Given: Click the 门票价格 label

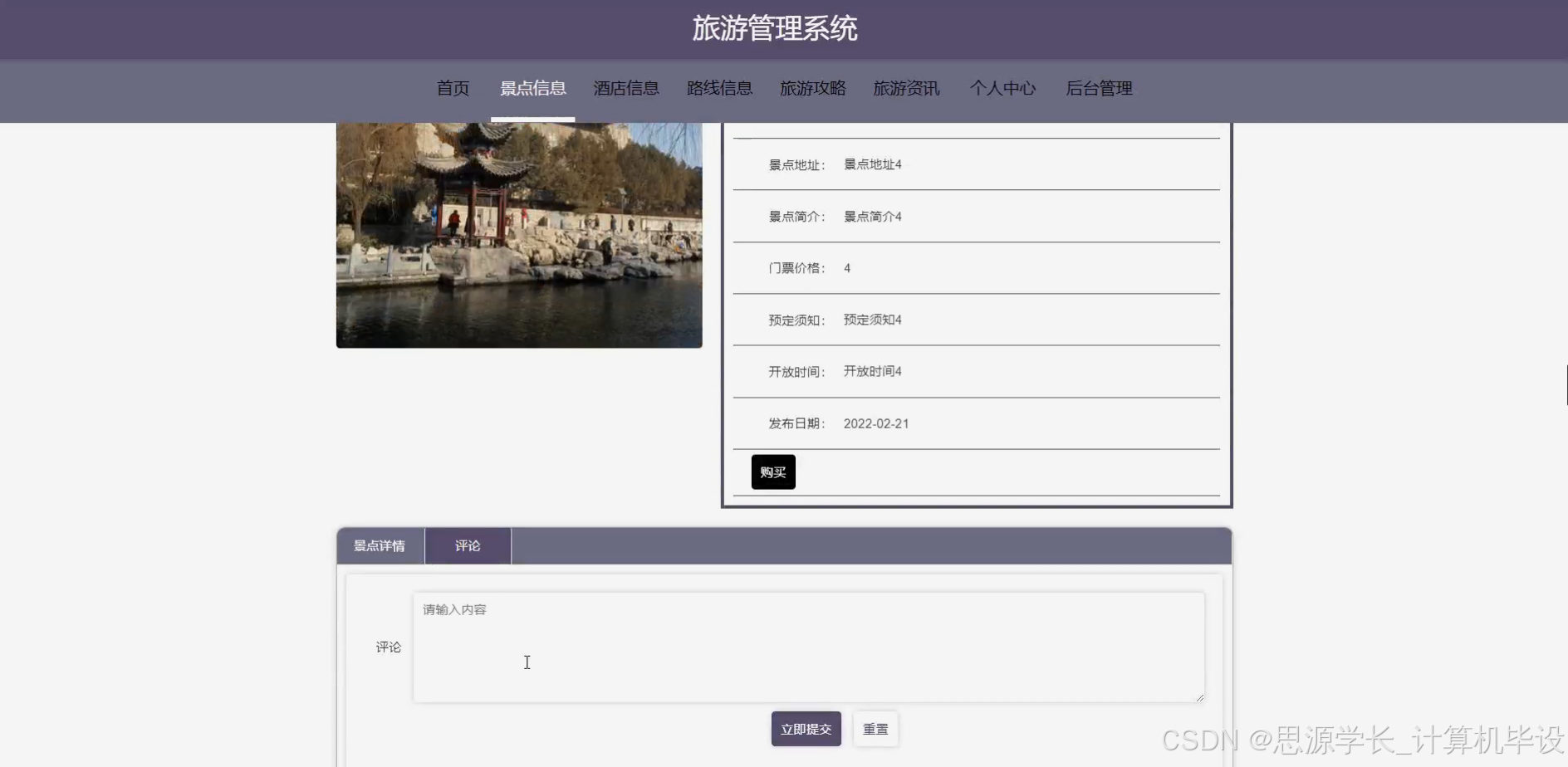Looking at the screenshot, I should 796,268.
